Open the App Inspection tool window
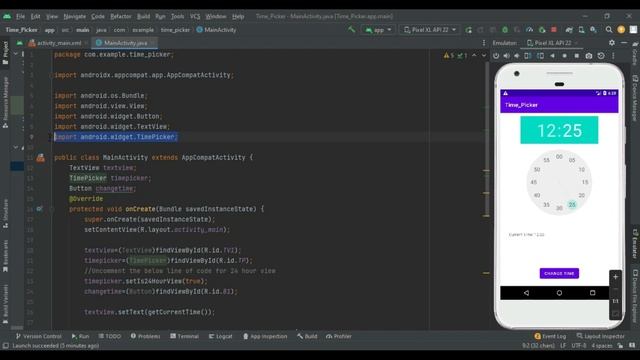The image size is (640, 360). pos(265,336)
